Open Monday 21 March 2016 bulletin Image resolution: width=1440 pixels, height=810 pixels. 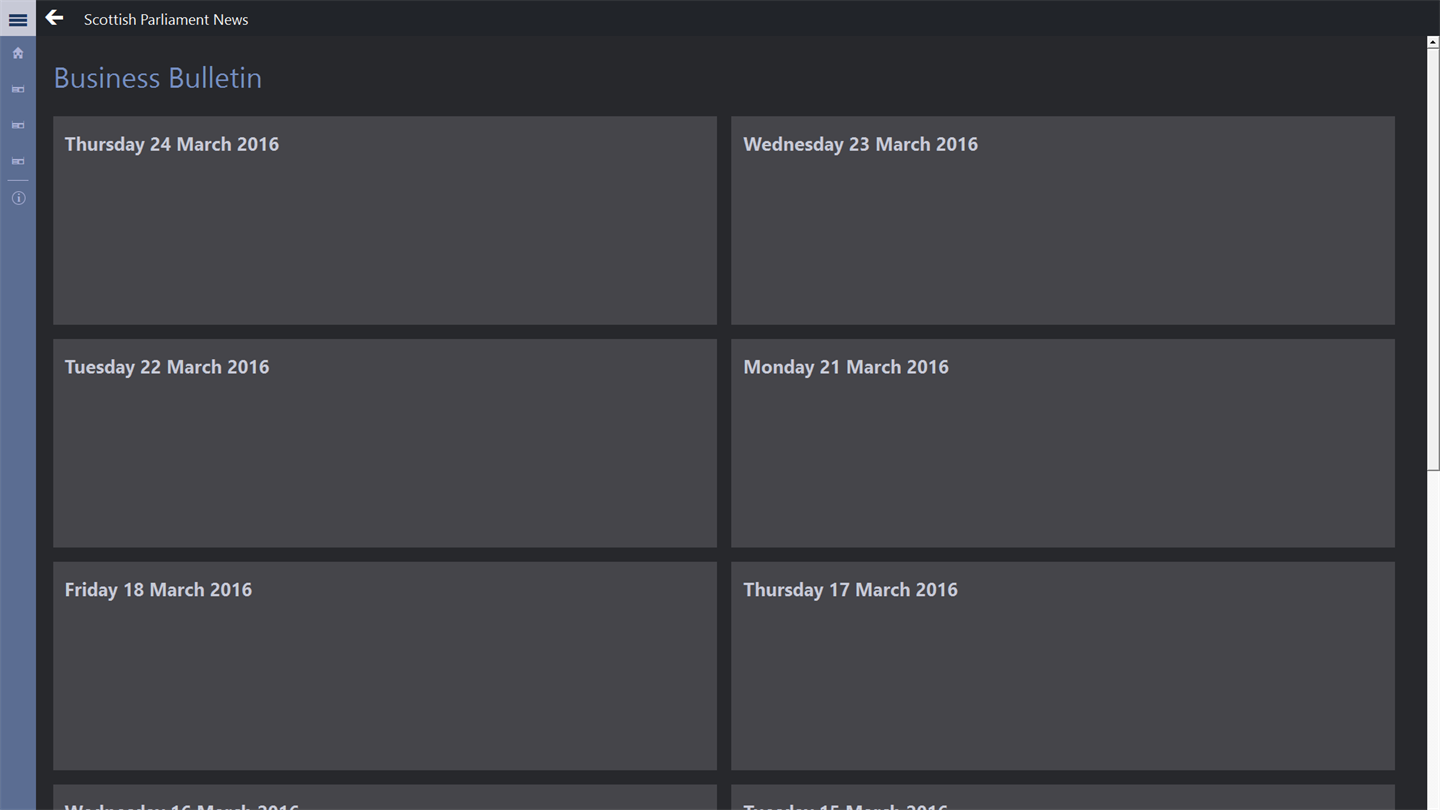[1062, 443]
